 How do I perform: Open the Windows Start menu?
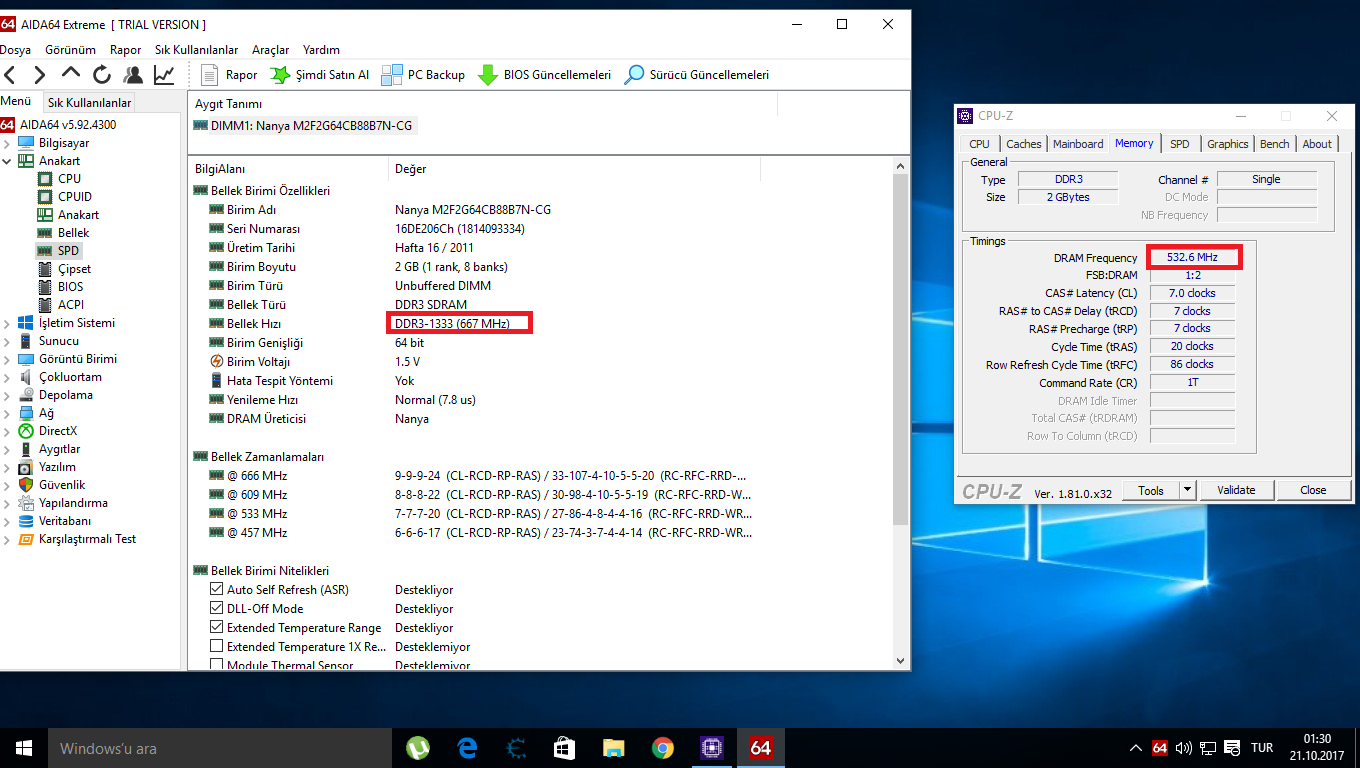[x=24, y=748]
